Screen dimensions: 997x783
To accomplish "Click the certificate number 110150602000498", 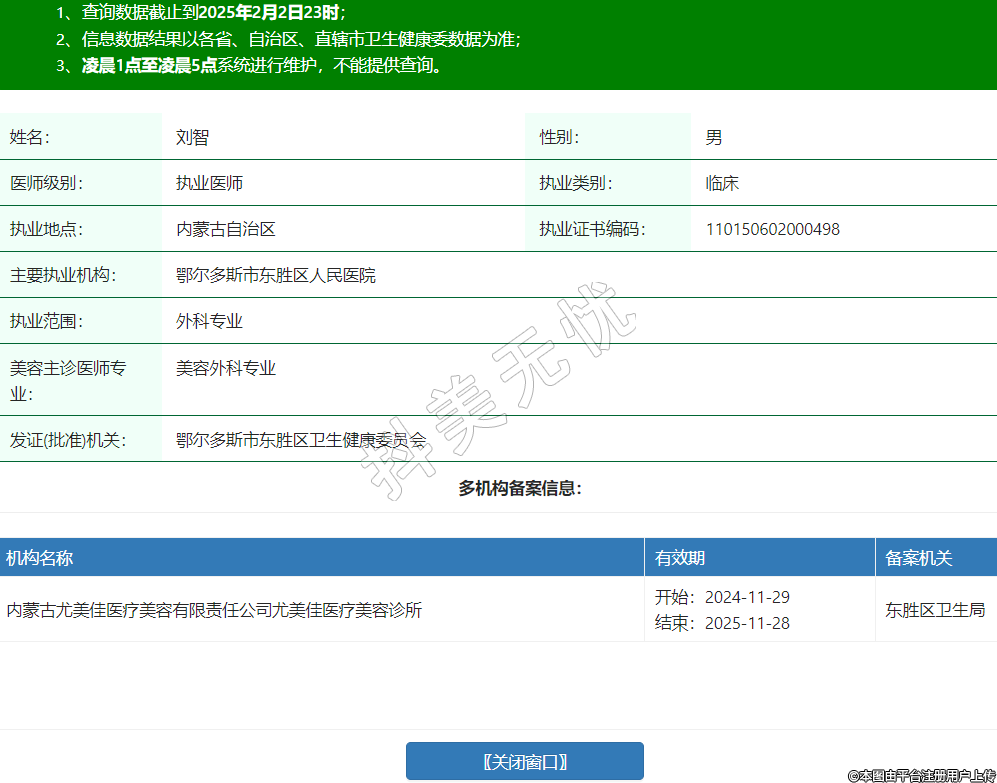I will point(772,229).
